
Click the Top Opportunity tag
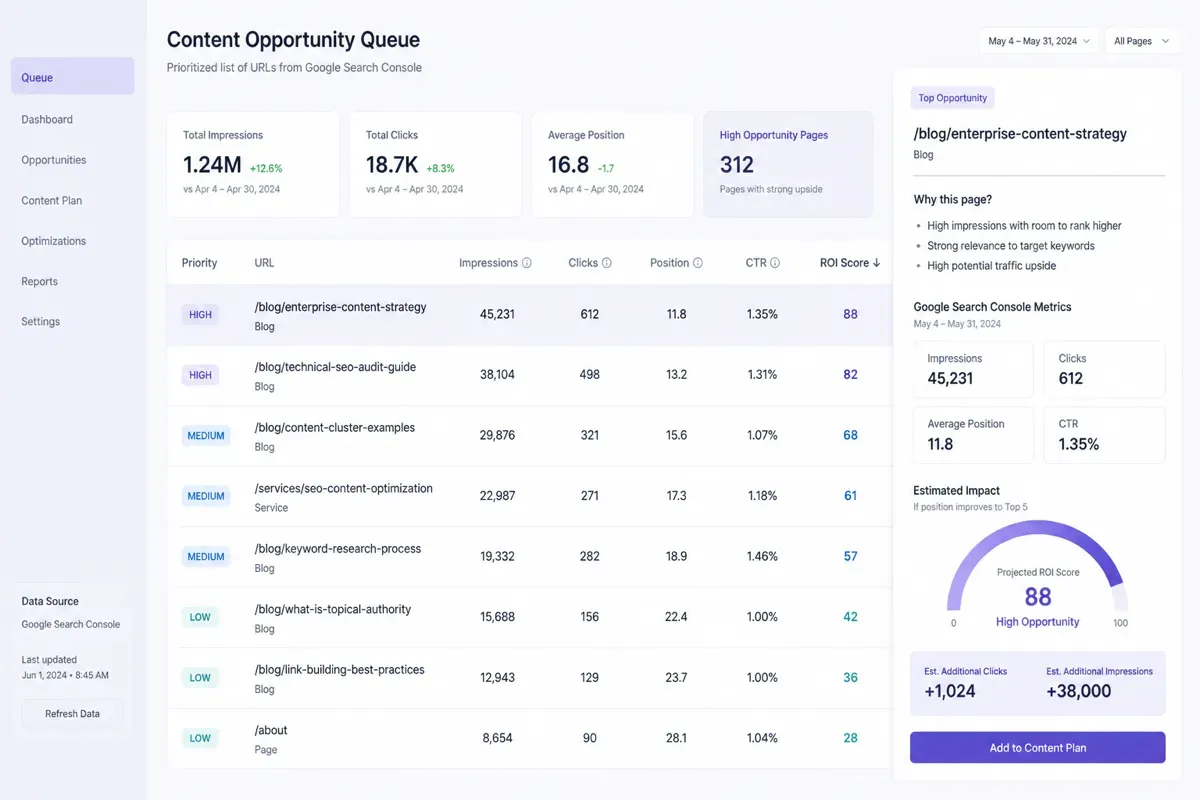952,98
